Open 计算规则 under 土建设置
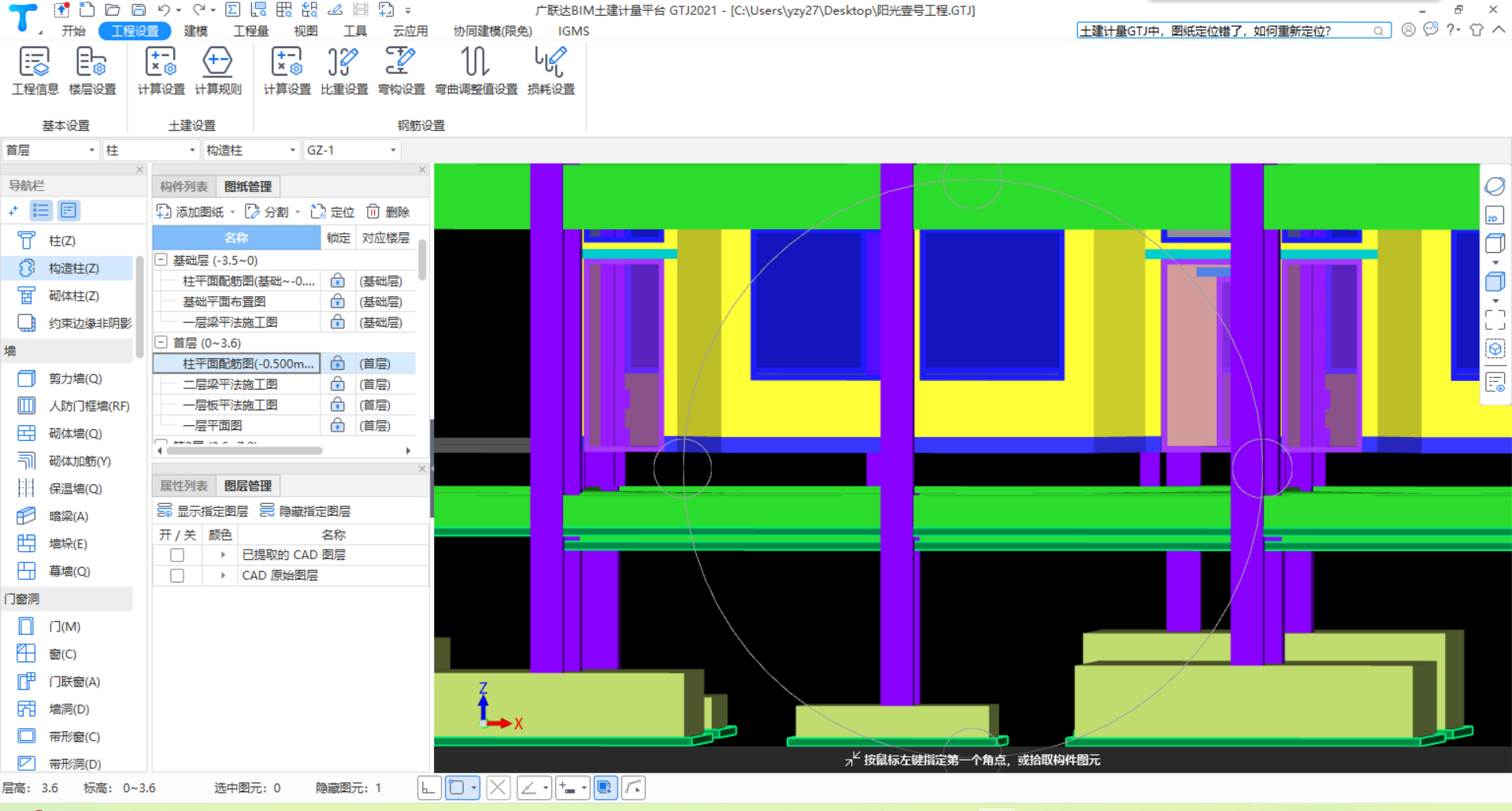The width and height of the screenshot is (1512, 811). pyautogui.click(x=218, y=71)
